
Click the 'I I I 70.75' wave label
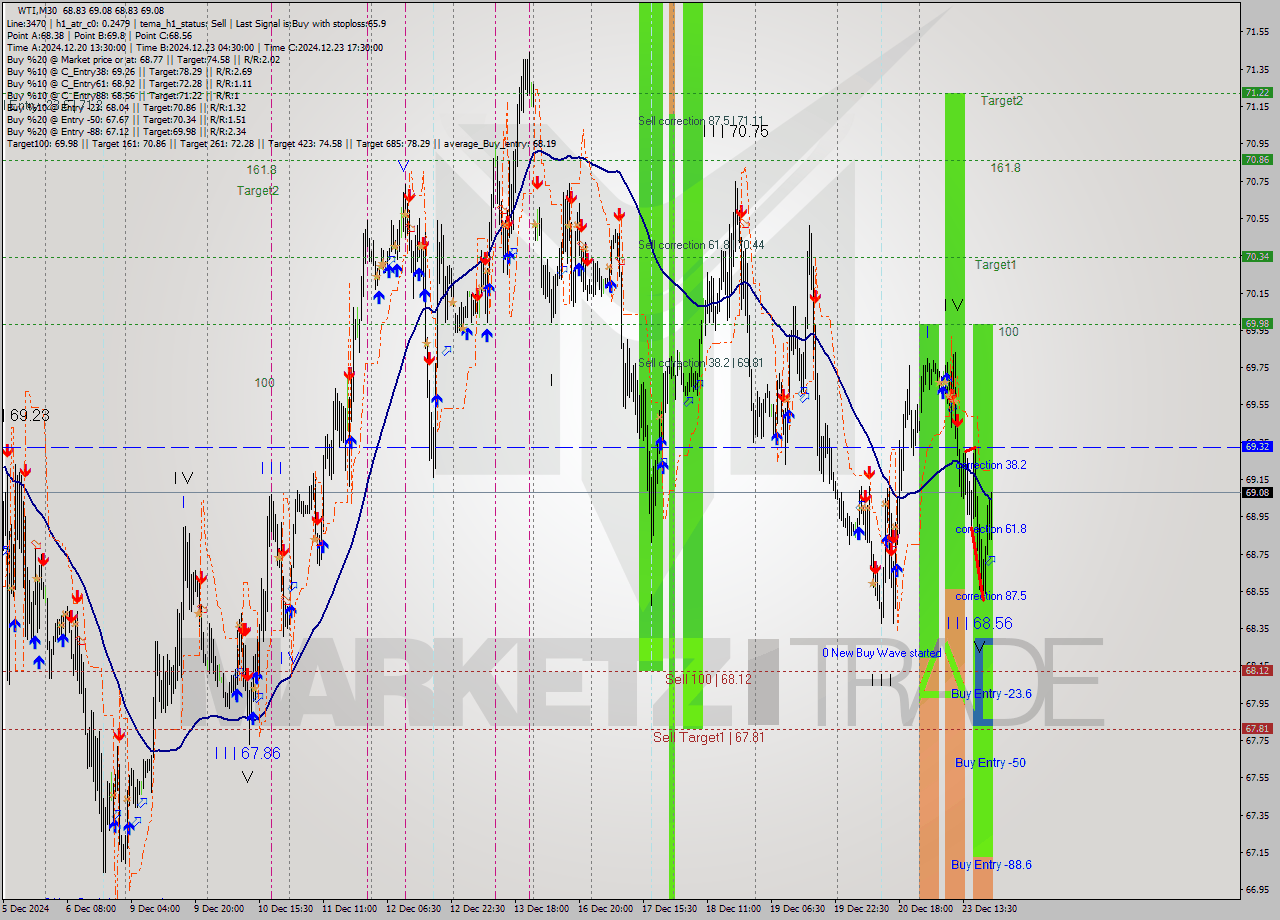pos(735,131)
